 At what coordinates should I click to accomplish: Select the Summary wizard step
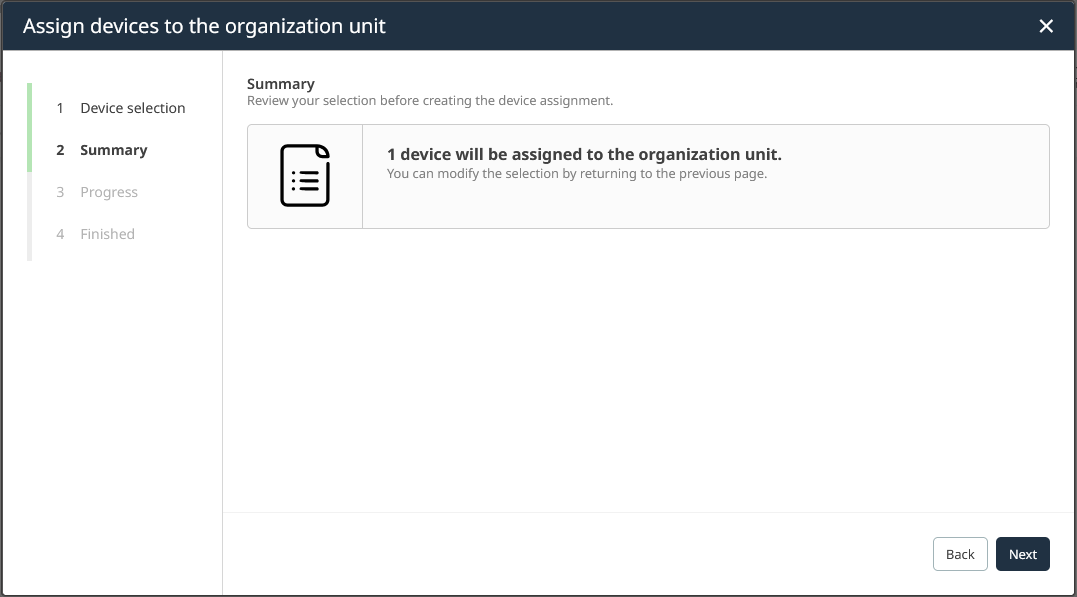tap(113, 149)
